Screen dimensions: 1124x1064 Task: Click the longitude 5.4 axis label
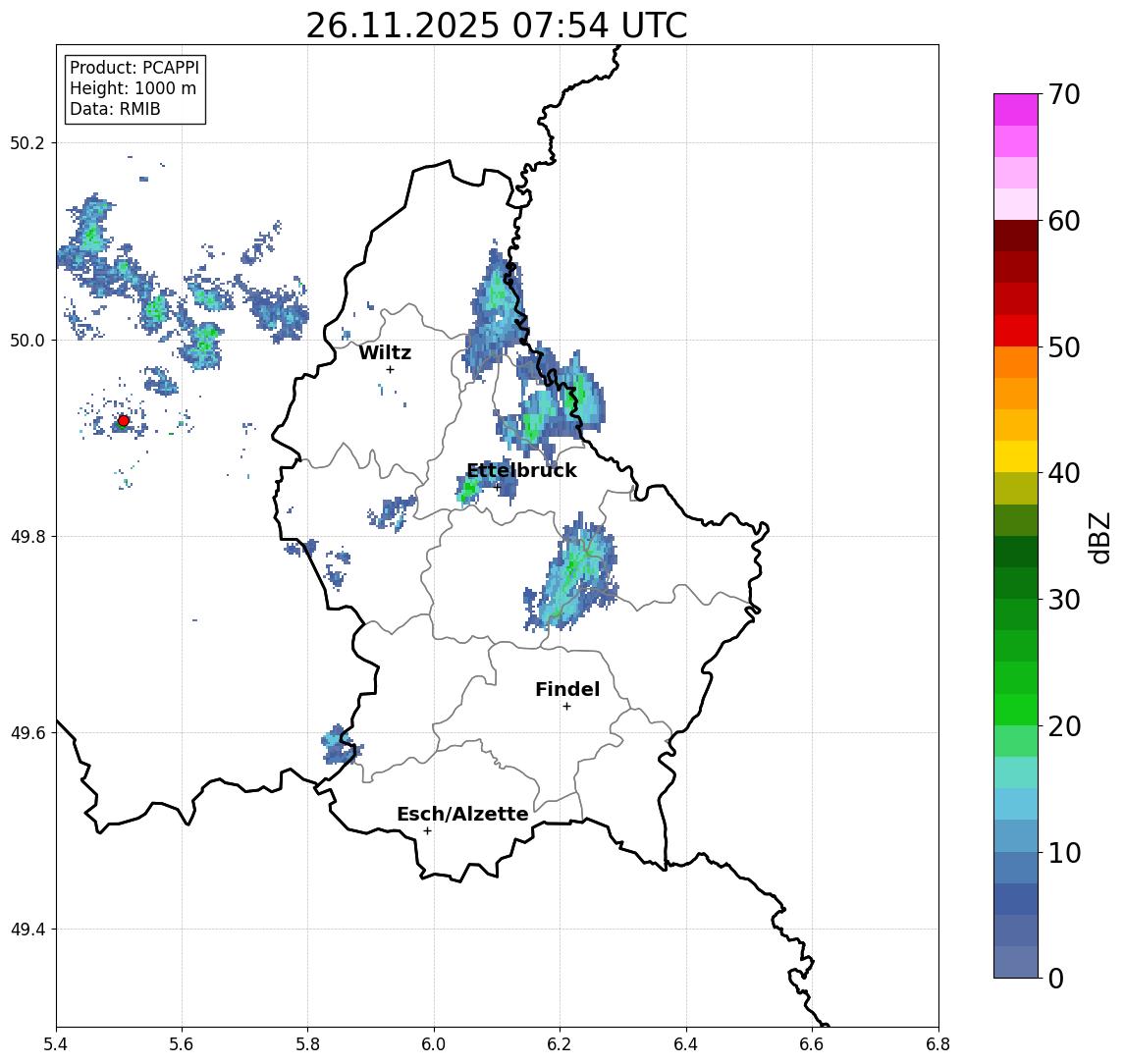[x=56, y=1044]
